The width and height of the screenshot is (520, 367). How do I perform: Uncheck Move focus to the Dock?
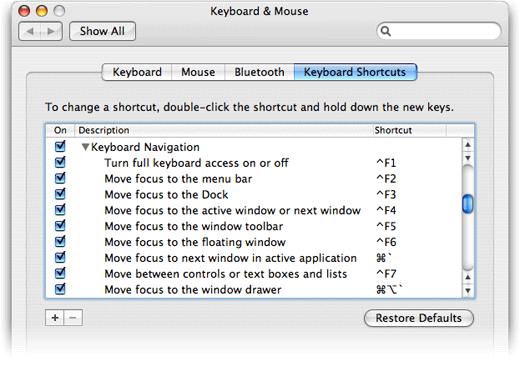[x=60, y=194]
